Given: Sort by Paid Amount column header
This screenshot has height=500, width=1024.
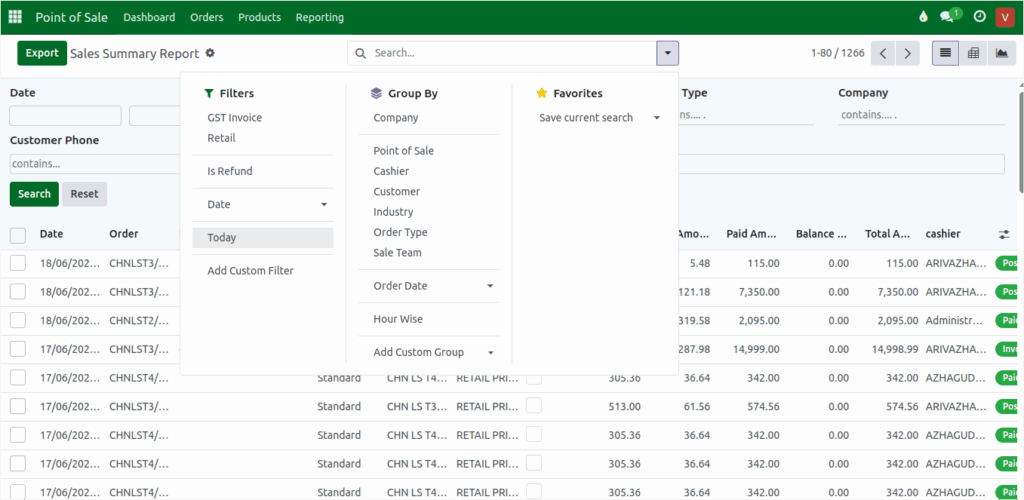Looking at the screenshot, I should (751, 234).
